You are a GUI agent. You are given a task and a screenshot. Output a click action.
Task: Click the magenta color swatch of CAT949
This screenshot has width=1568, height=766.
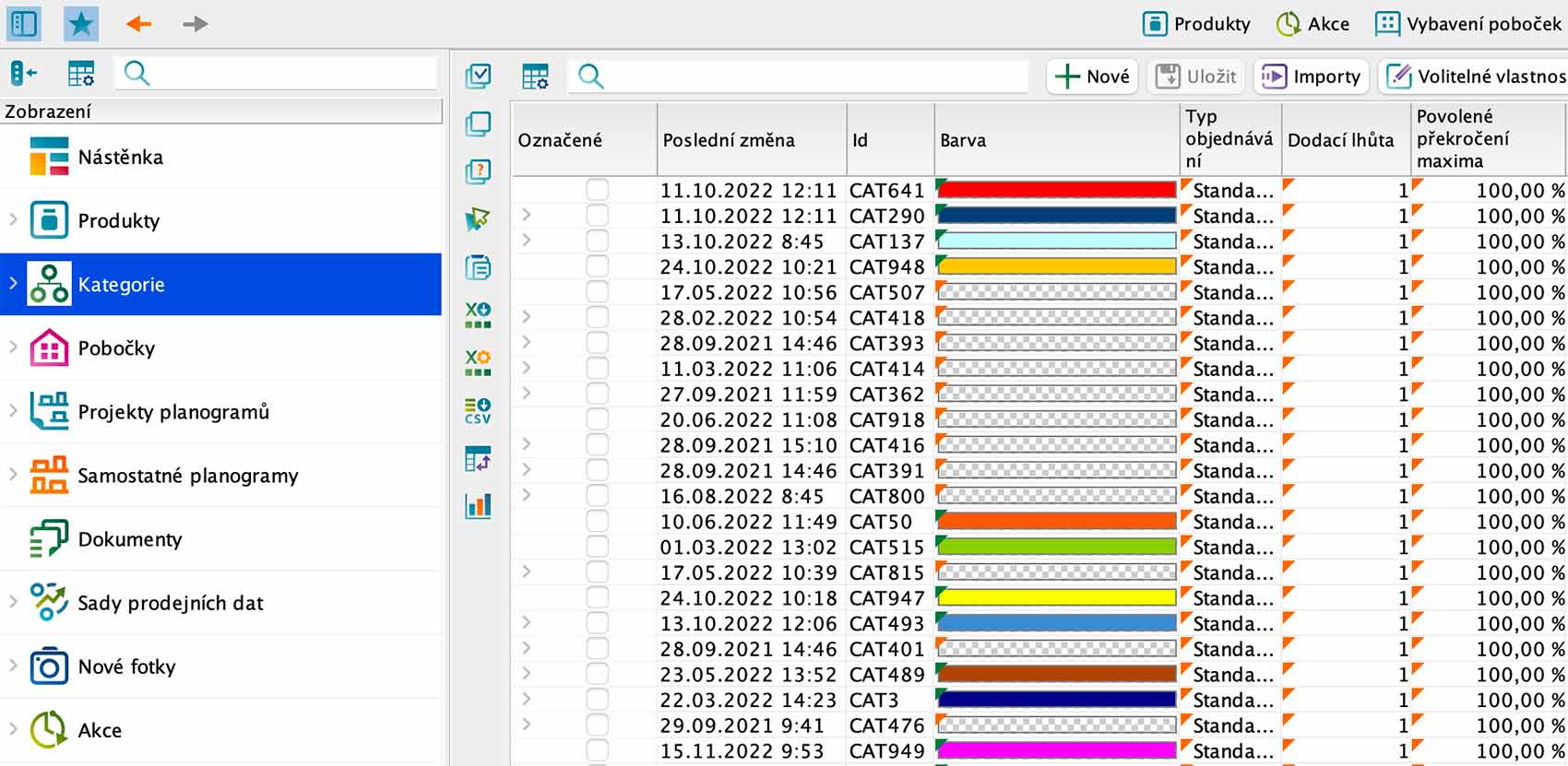click(x=1057, y=750)
